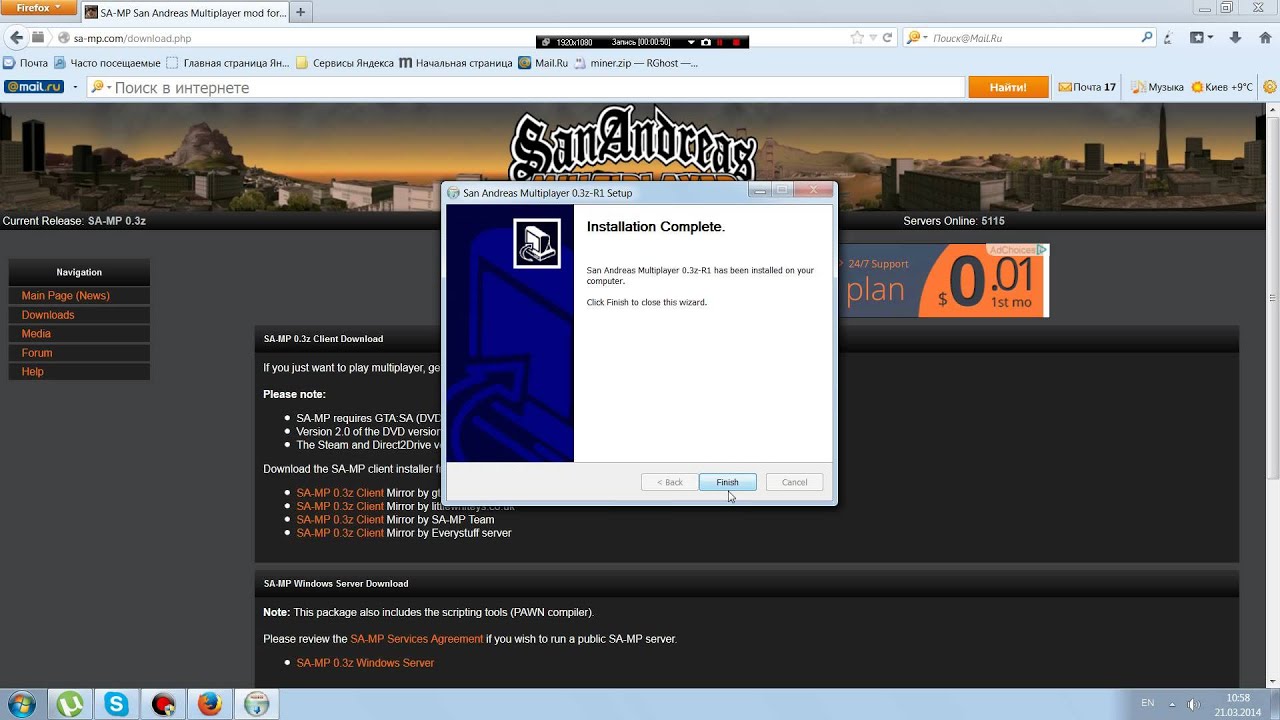
Task: Open Downloads in the navigation menu
Action: pyautogui.click(x=48, y=315)
